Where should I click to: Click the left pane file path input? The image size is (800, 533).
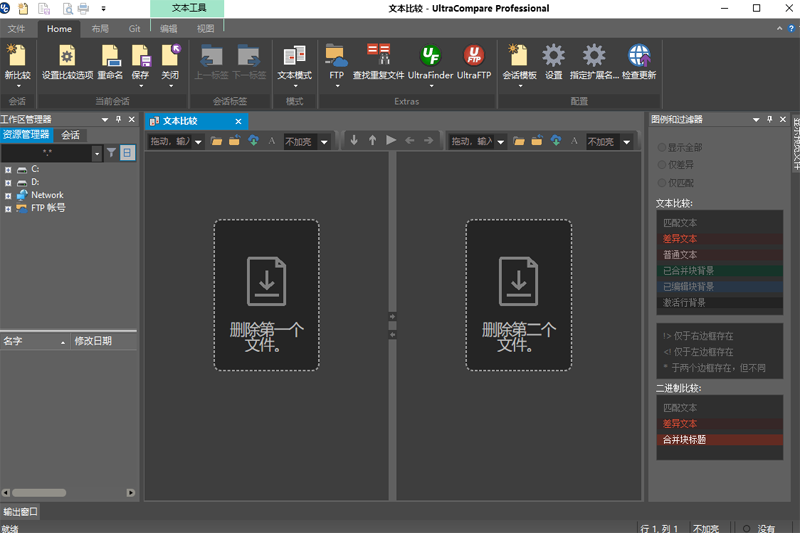pos(170,142)
